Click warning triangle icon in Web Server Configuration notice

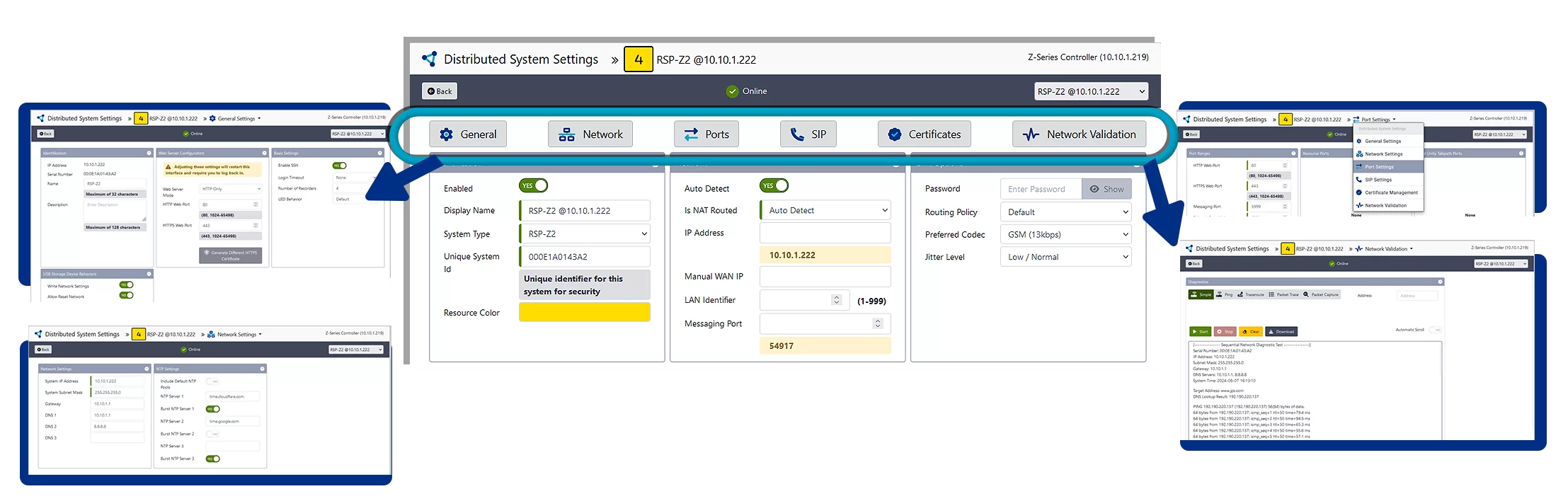[x=168, y=168]
